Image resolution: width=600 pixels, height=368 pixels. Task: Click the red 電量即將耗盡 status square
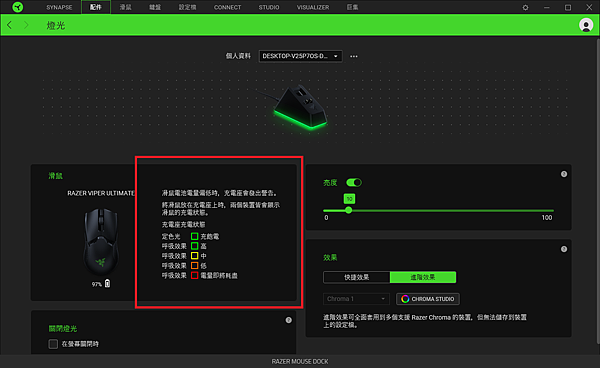(x=194, y=275)
